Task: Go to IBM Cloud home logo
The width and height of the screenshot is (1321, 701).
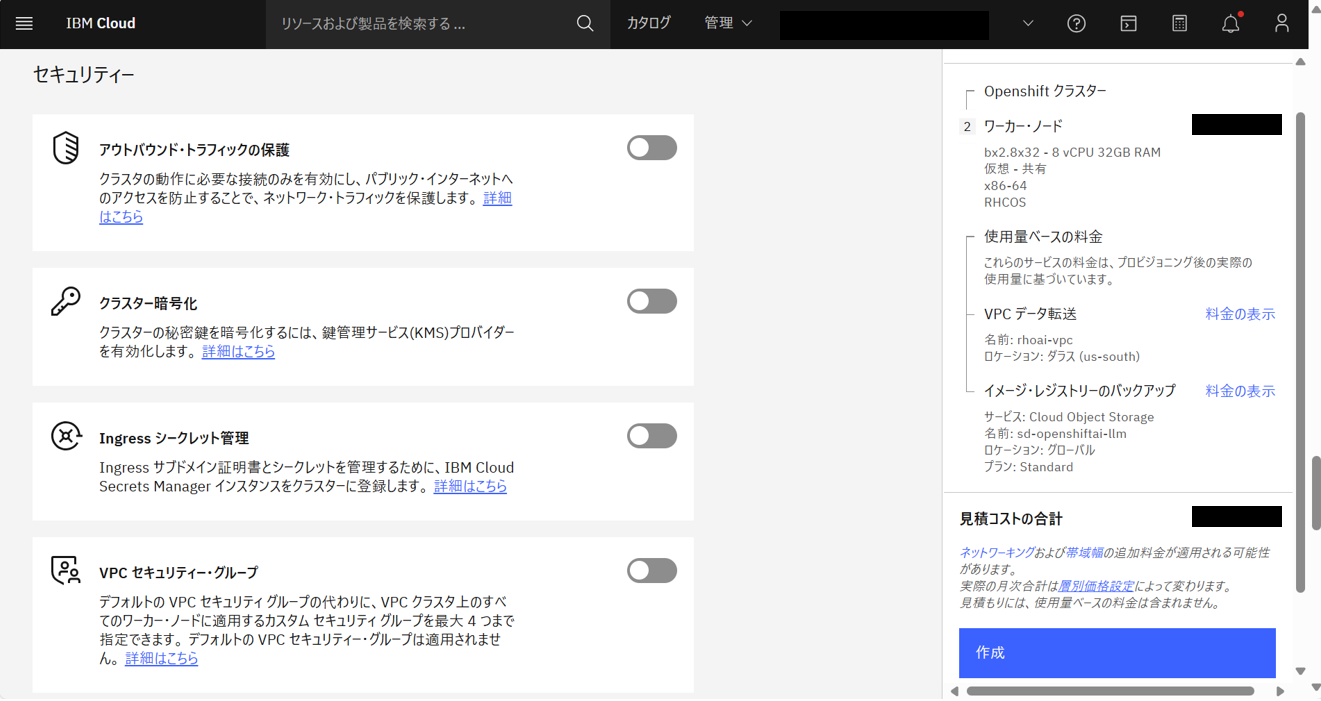Action: (x=101, y=23)
